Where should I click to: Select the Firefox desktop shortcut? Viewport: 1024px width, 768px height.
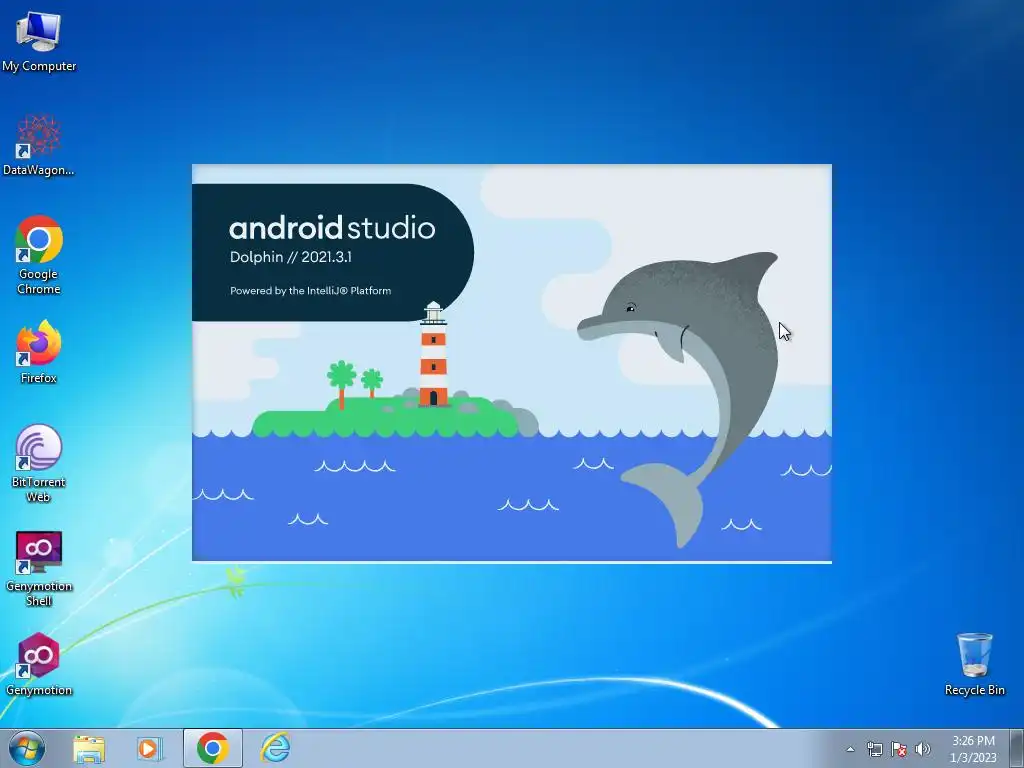(x=39, y=352)
